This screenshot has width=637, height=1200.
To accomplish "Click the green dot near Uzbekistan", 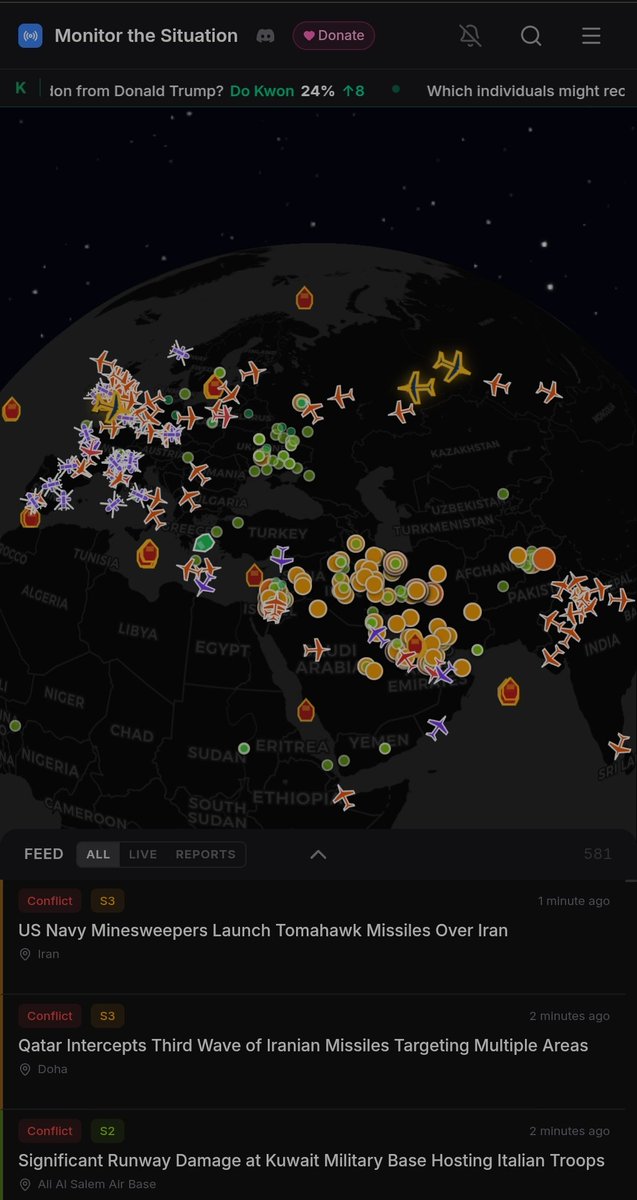I will pos(503,494).
